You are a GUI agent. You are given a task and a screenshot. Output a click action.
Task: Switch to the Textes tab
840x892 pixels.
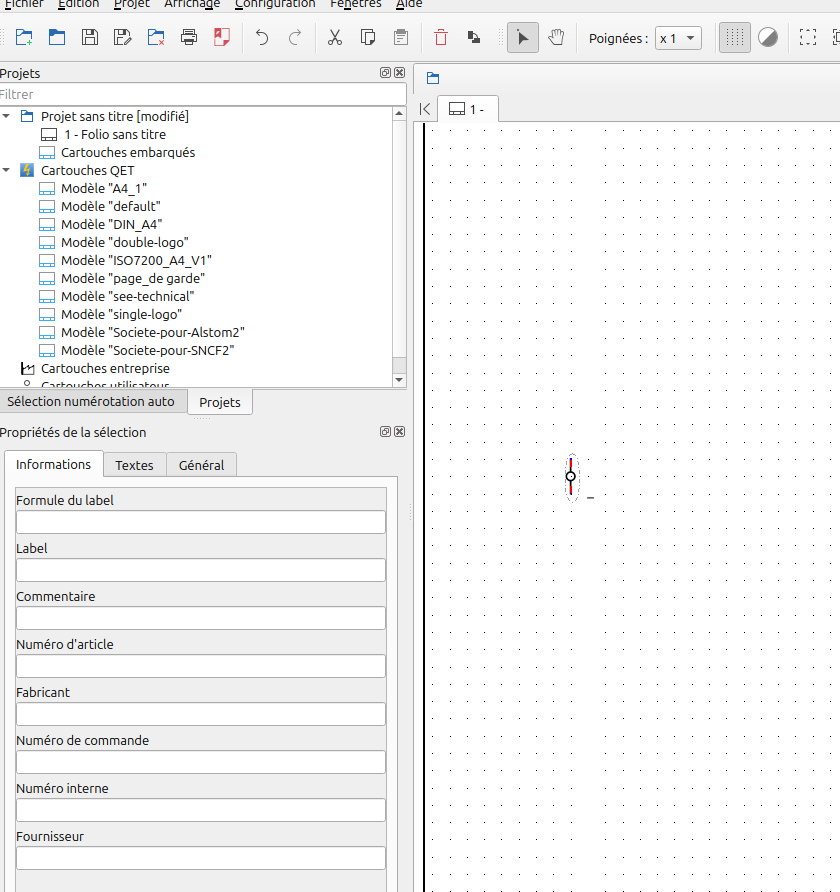pyautogui.click(x=134, y=465)
